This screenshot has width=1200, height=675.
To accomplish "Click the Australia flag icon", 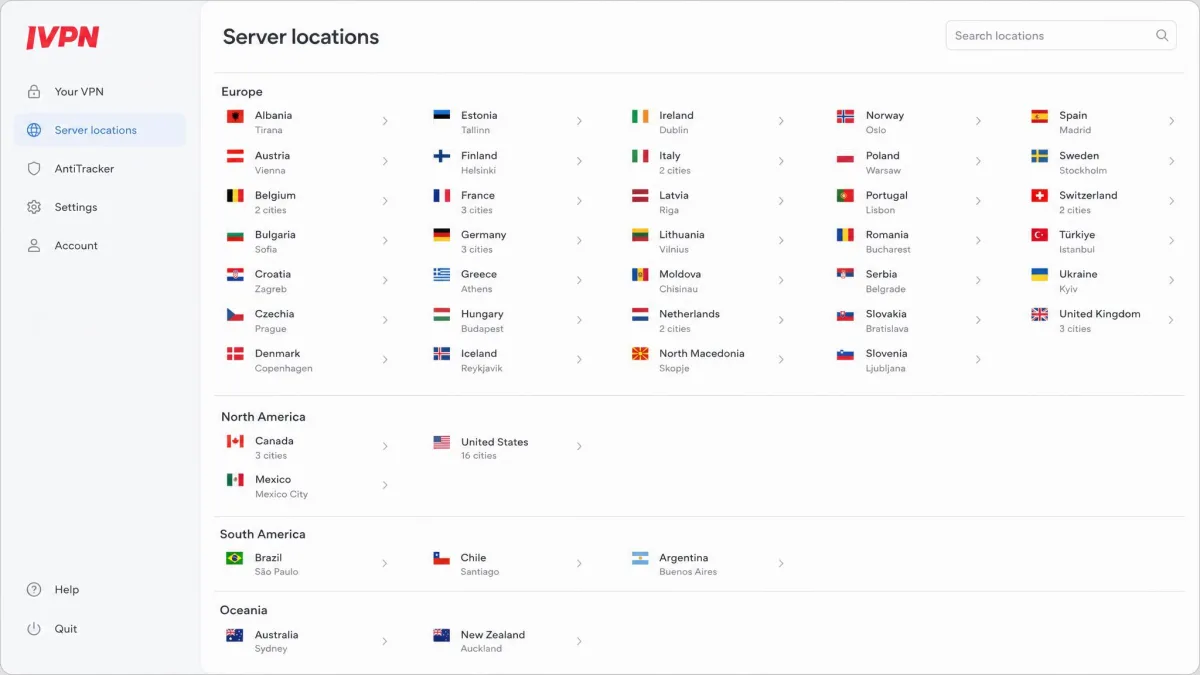I will pyautogui.click(x=235, y=635).
